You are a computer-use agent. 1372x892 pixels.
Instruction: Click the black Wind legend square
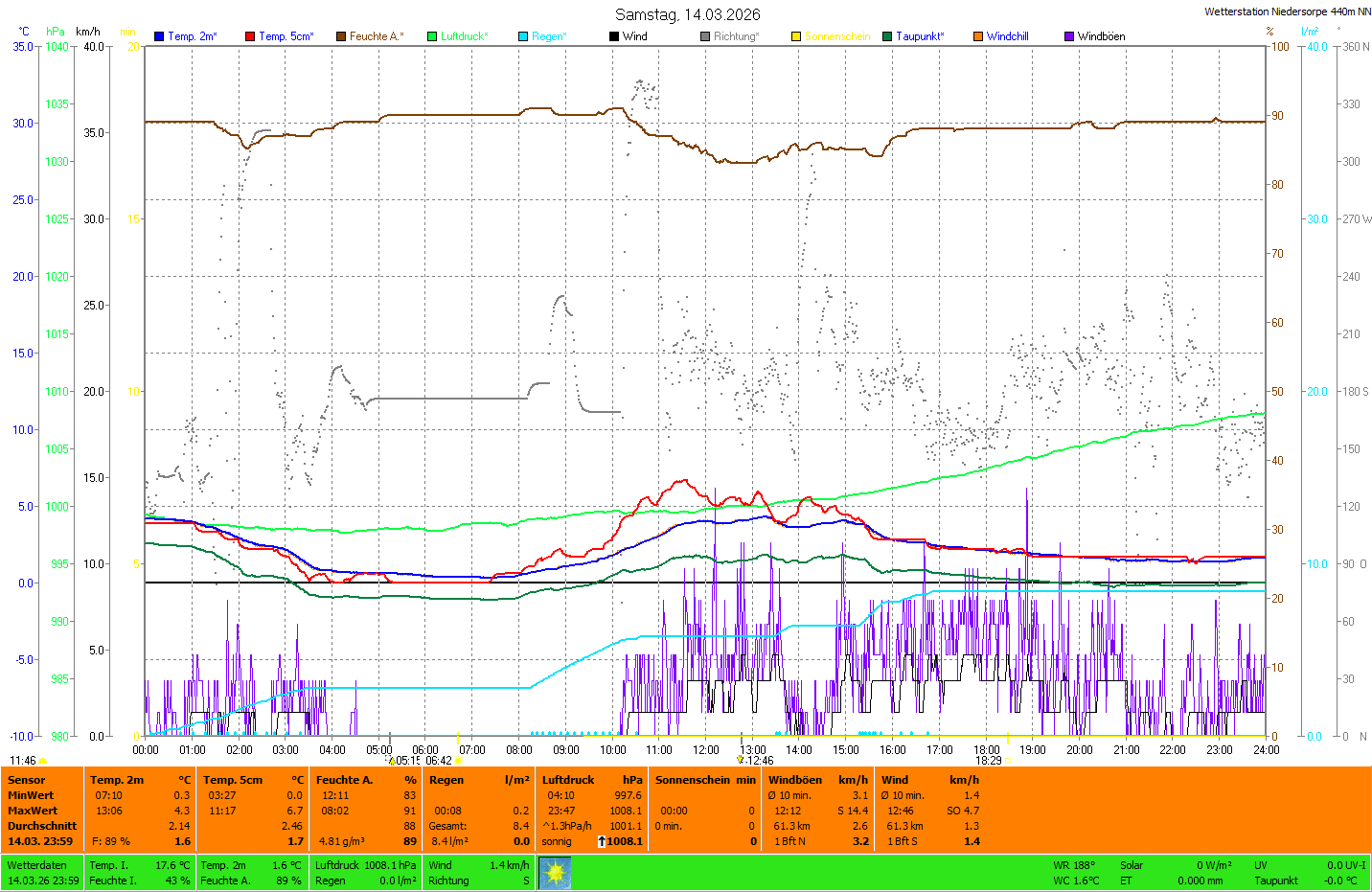614,36
